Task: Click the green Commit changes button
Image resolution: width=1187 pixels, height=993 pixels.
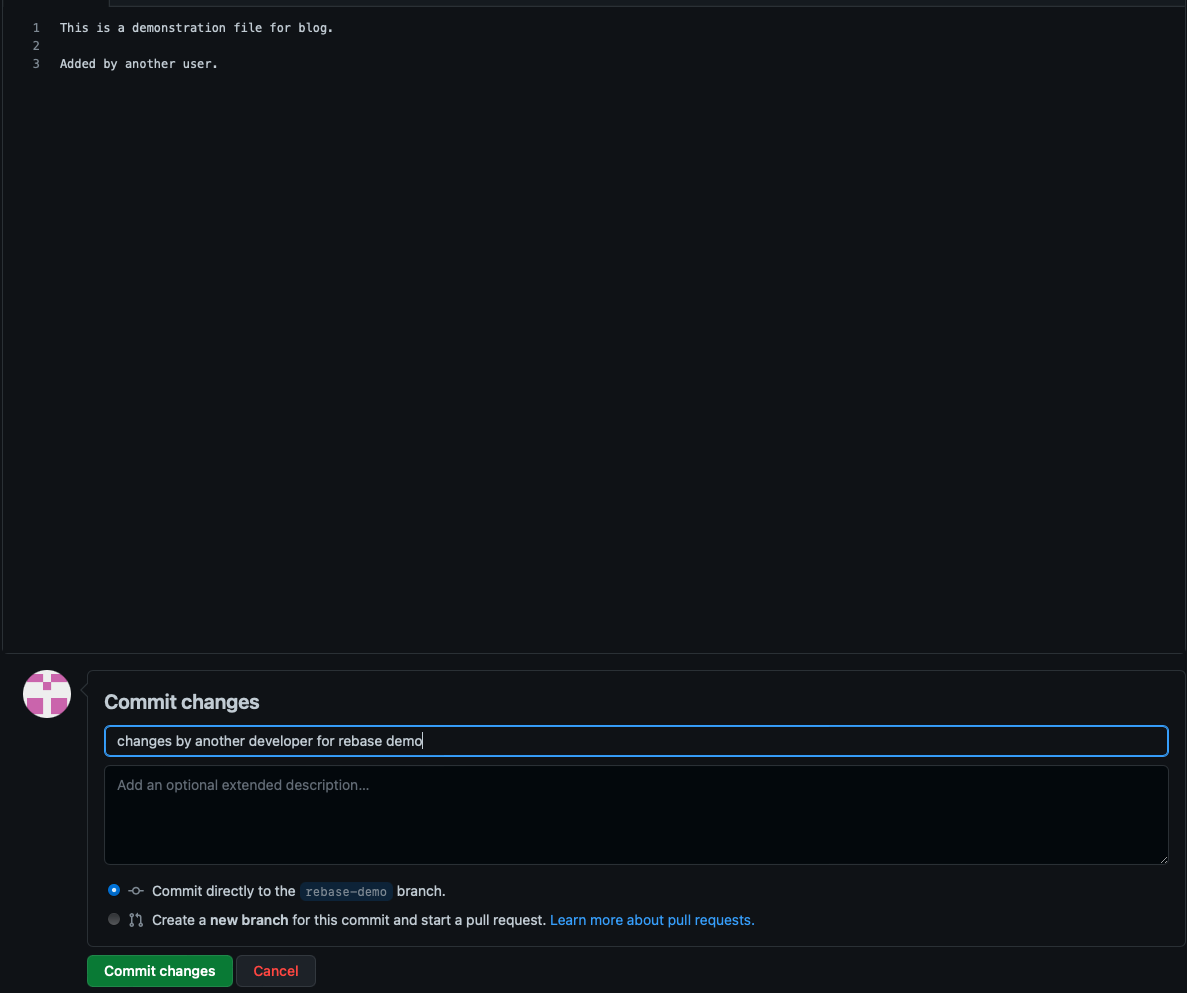Action: coord(160,971)
